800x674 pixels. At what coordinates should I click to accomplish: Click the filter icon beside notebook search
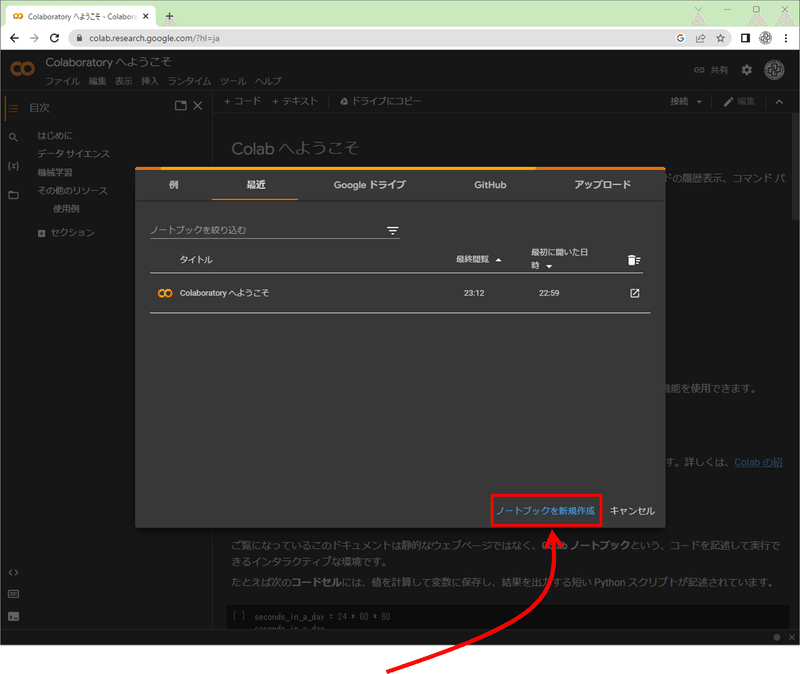click(392, 231)
